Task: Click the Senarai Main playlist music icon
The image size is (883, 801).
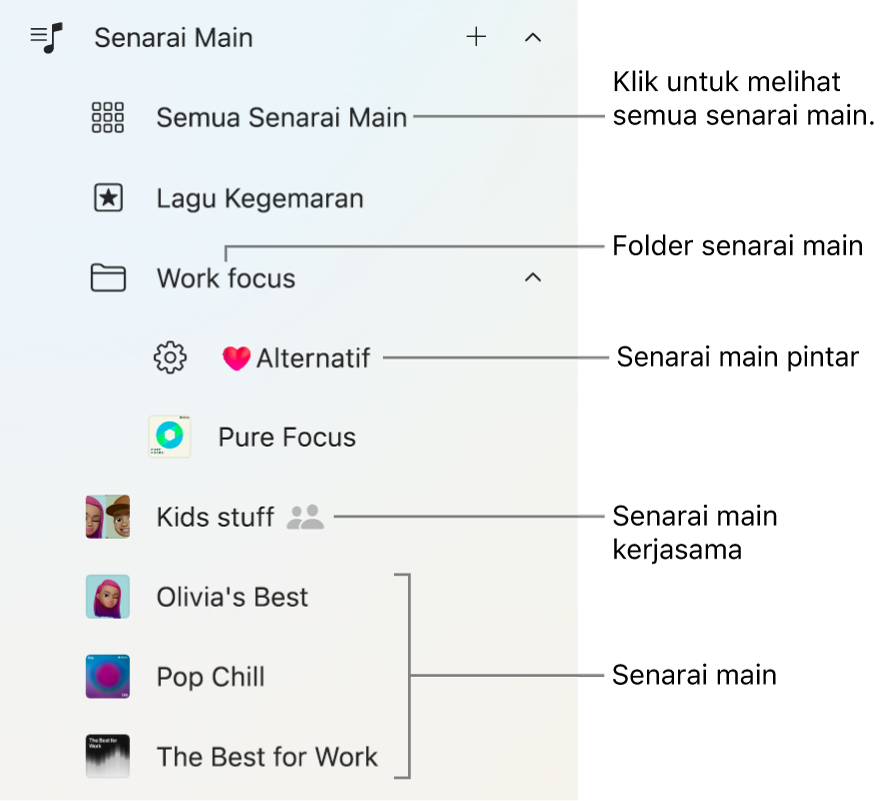Action: point(46,38)
